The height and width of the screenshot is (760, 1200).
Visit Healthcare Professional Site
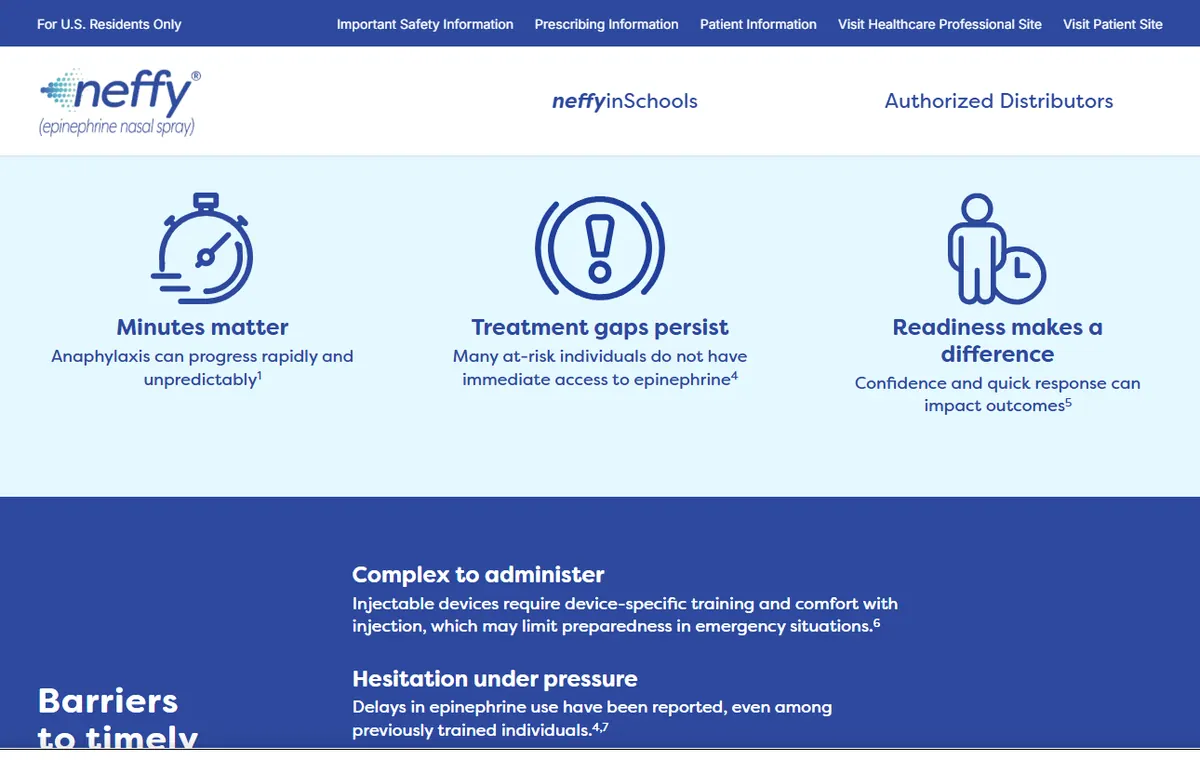(940, 24)
